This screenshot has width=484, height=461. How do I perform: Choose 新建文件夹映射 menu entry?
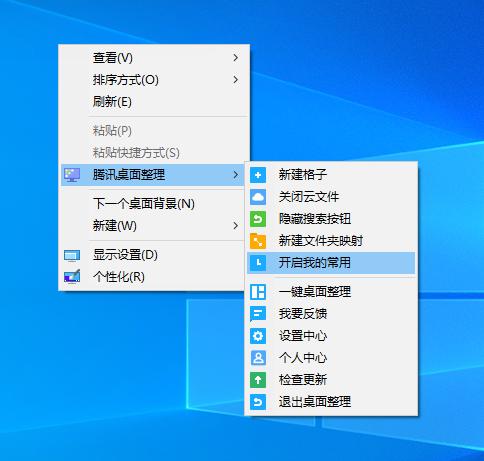tap(331, 241)
